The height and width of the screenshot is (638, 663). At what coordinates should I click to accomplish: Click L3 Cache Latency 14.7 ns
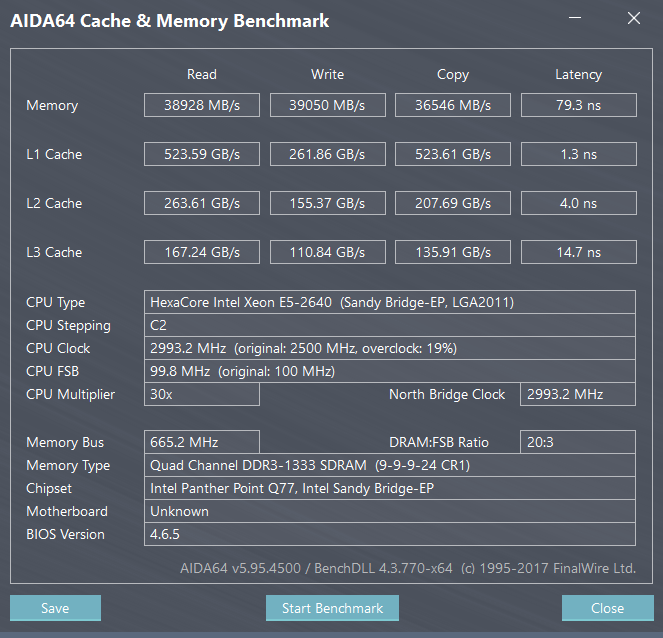pyautogui.click(x=579, y=252)
